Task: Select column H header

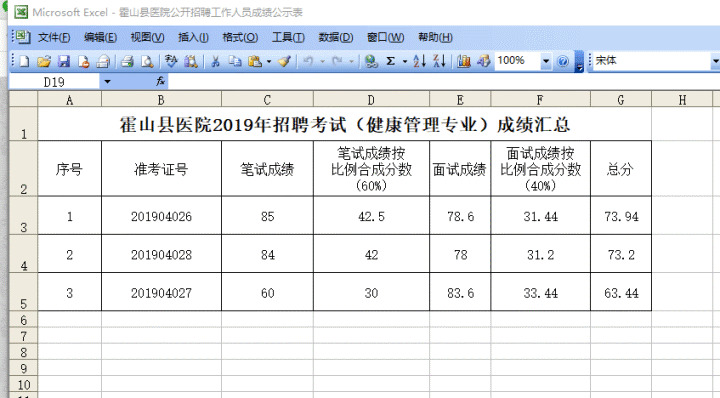Action: [x=682, y=100]
